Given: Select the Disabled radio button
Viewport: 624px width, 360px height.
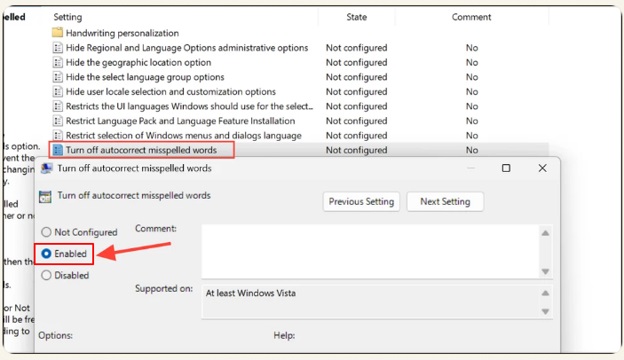Looking at the screenshot, I should click(46, 275).
